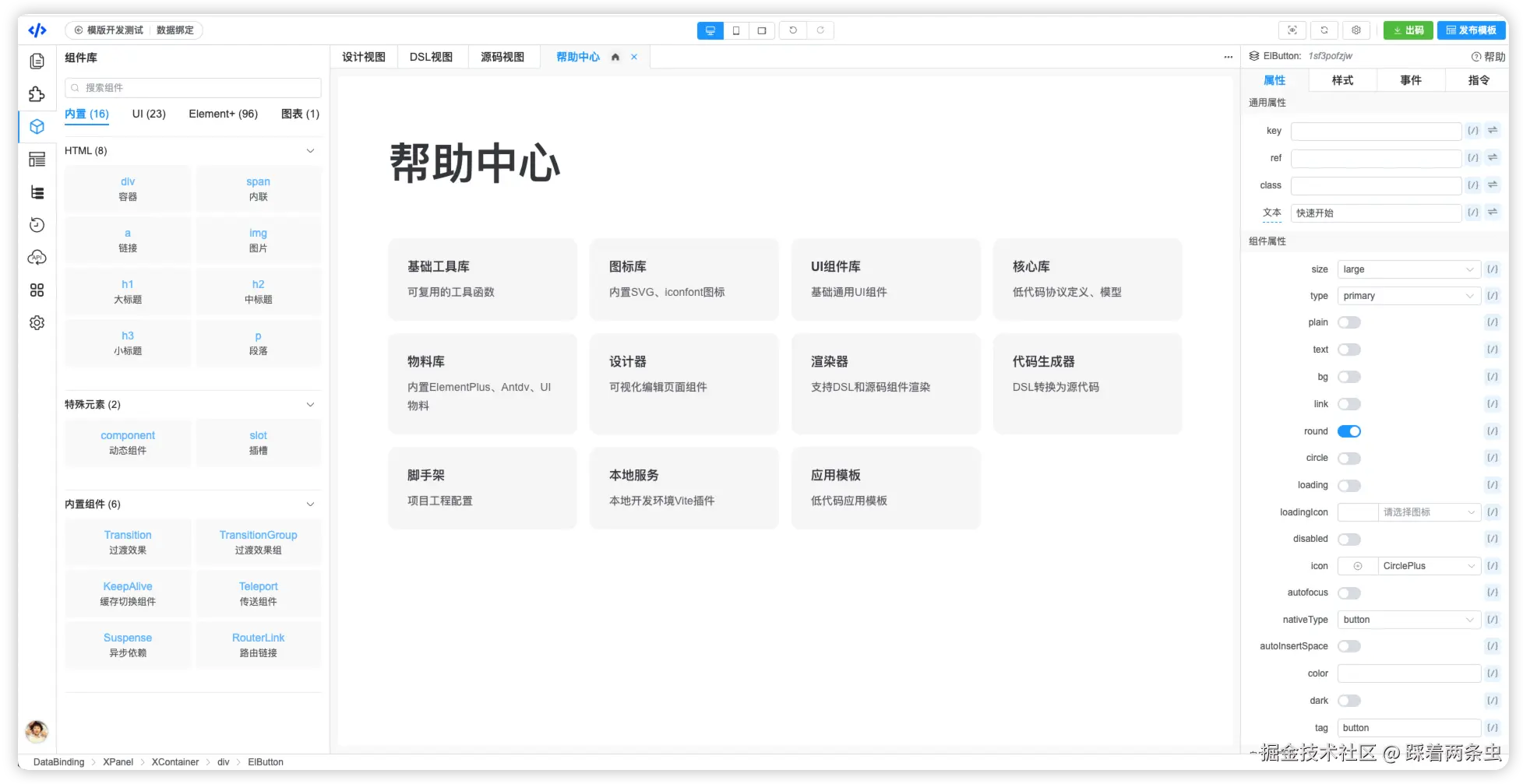
Task: Open the 指令 tab in properties panel
Action: tap(1479, 80)
